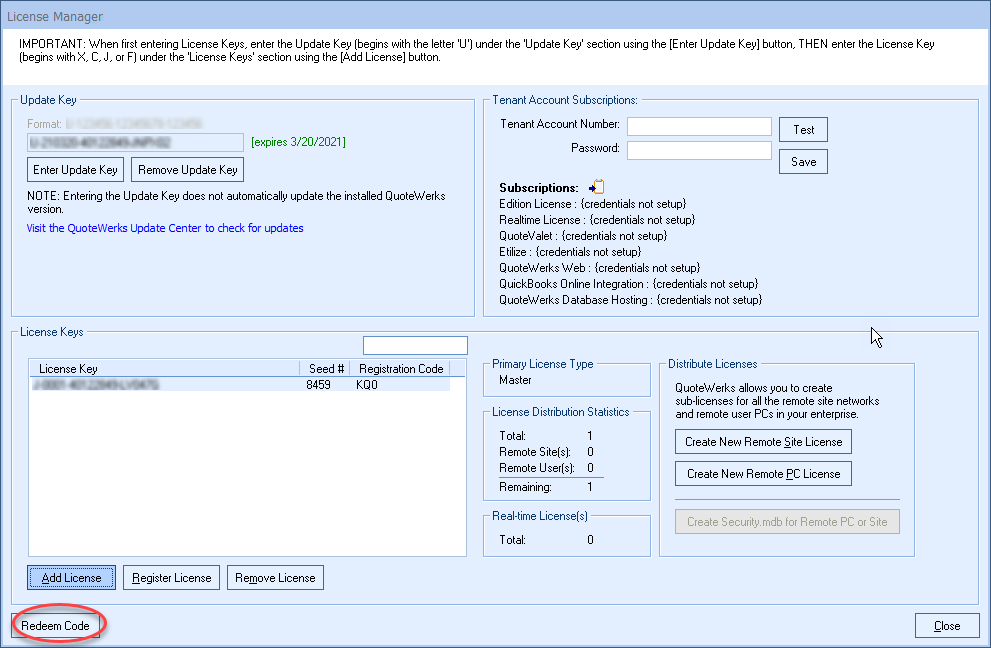
Task: Save the tenant account credentials
Action: coord(803,162)
